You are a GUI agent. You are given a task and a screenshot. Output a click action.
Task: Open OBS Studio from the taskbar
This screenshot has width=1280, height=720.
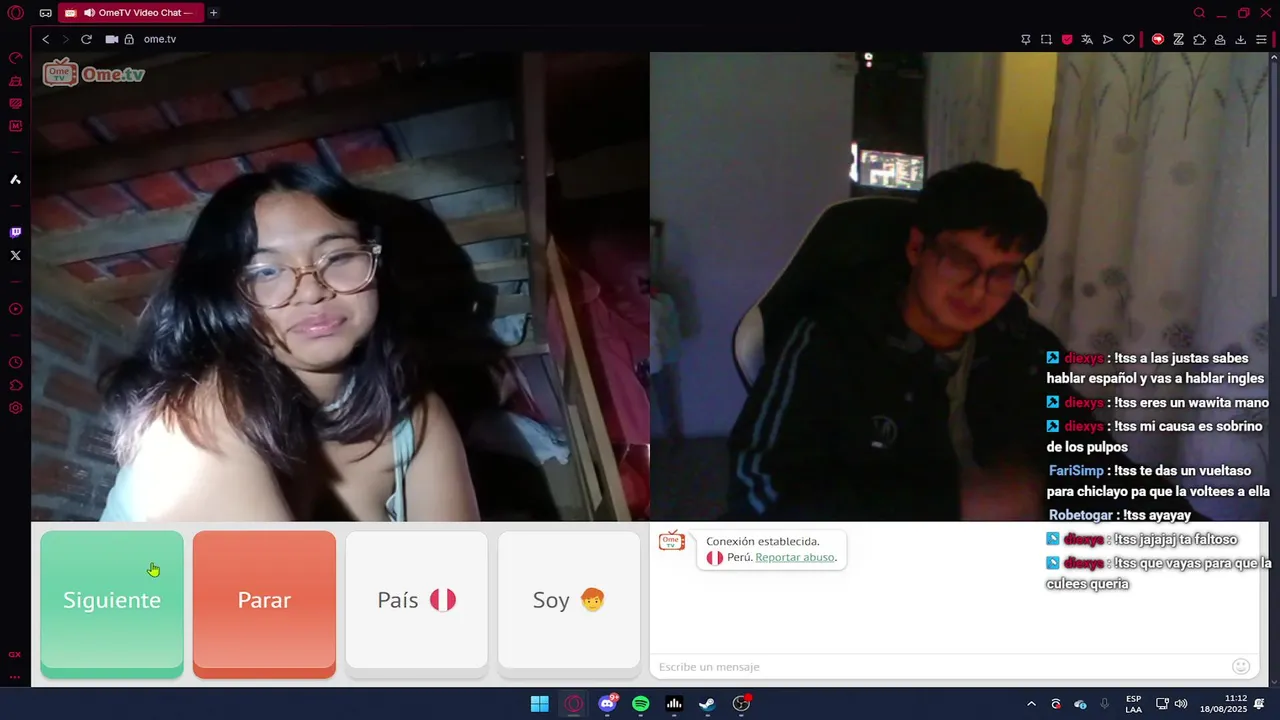(741, 704)
